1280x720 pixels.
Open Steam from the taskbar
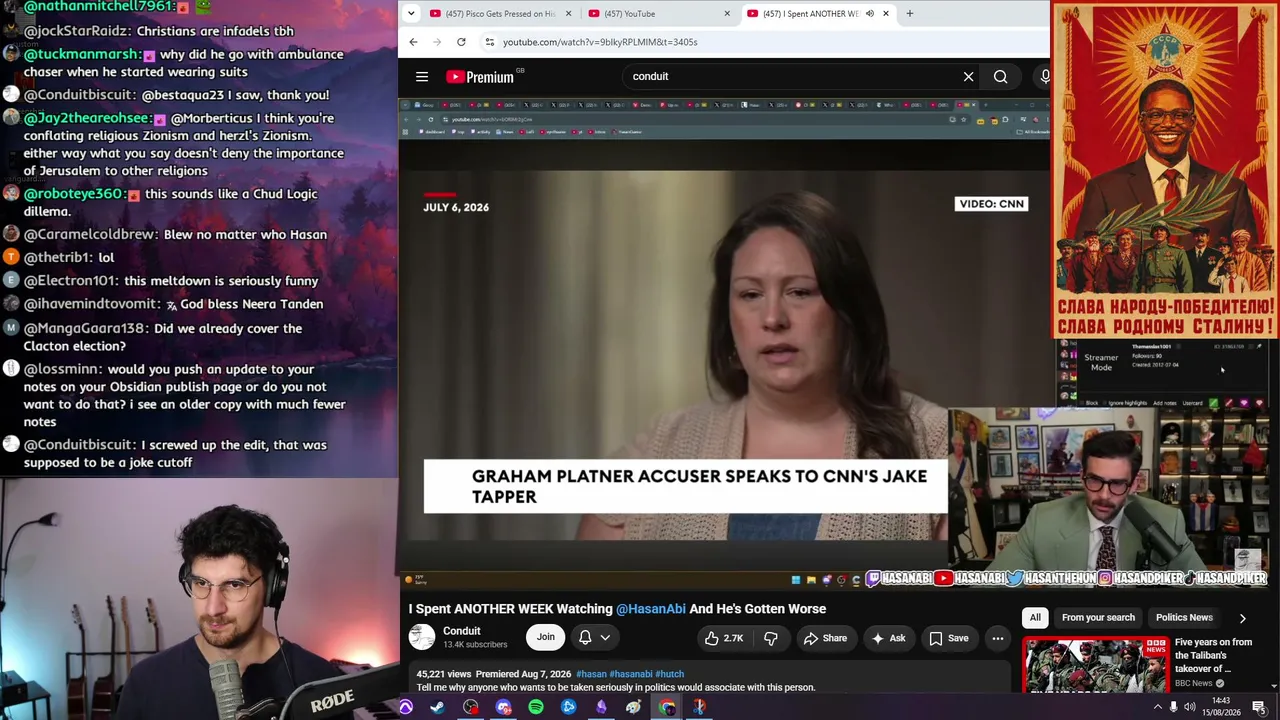437,708
